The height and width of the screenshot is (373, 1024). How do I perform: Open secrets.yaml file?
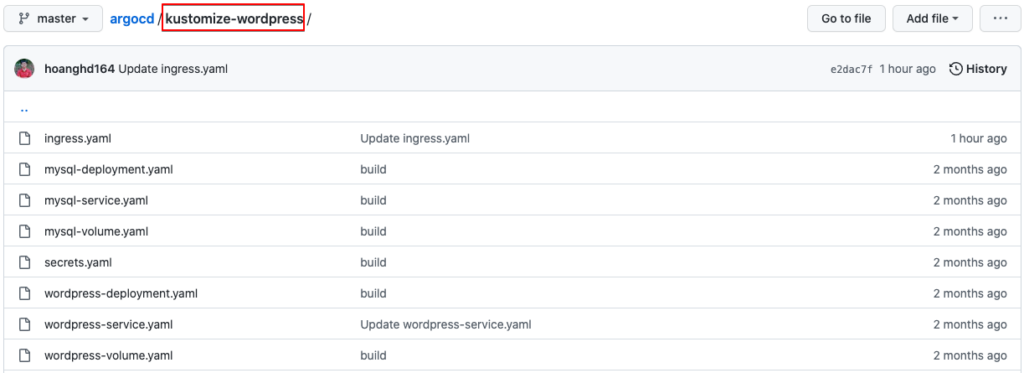point(78,263)
